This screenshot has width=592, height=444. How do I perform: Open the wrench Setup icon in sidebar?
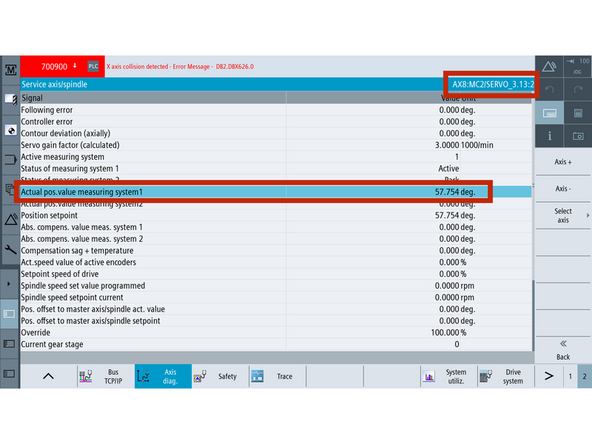pos(11,249)
